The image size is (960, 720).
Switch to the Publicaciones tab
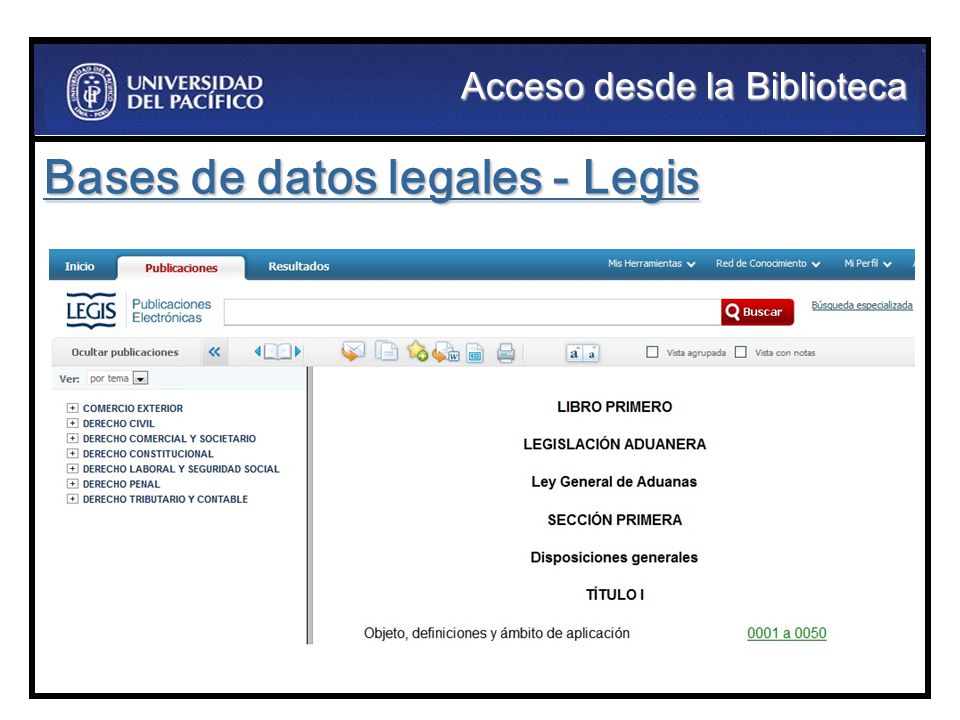(x=181, y=268)
